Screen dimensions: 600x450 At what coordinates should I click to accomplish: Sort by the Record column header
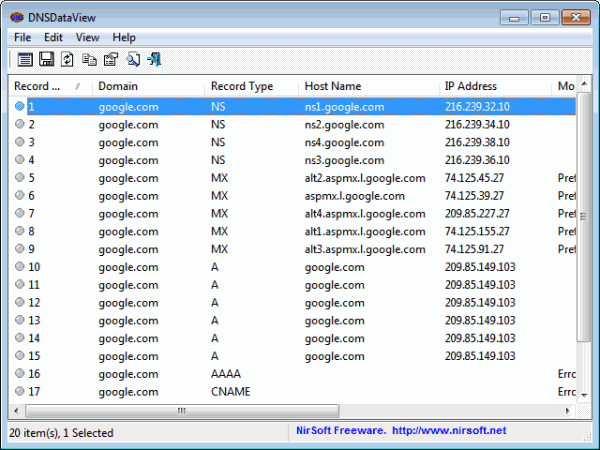point(51,86)
